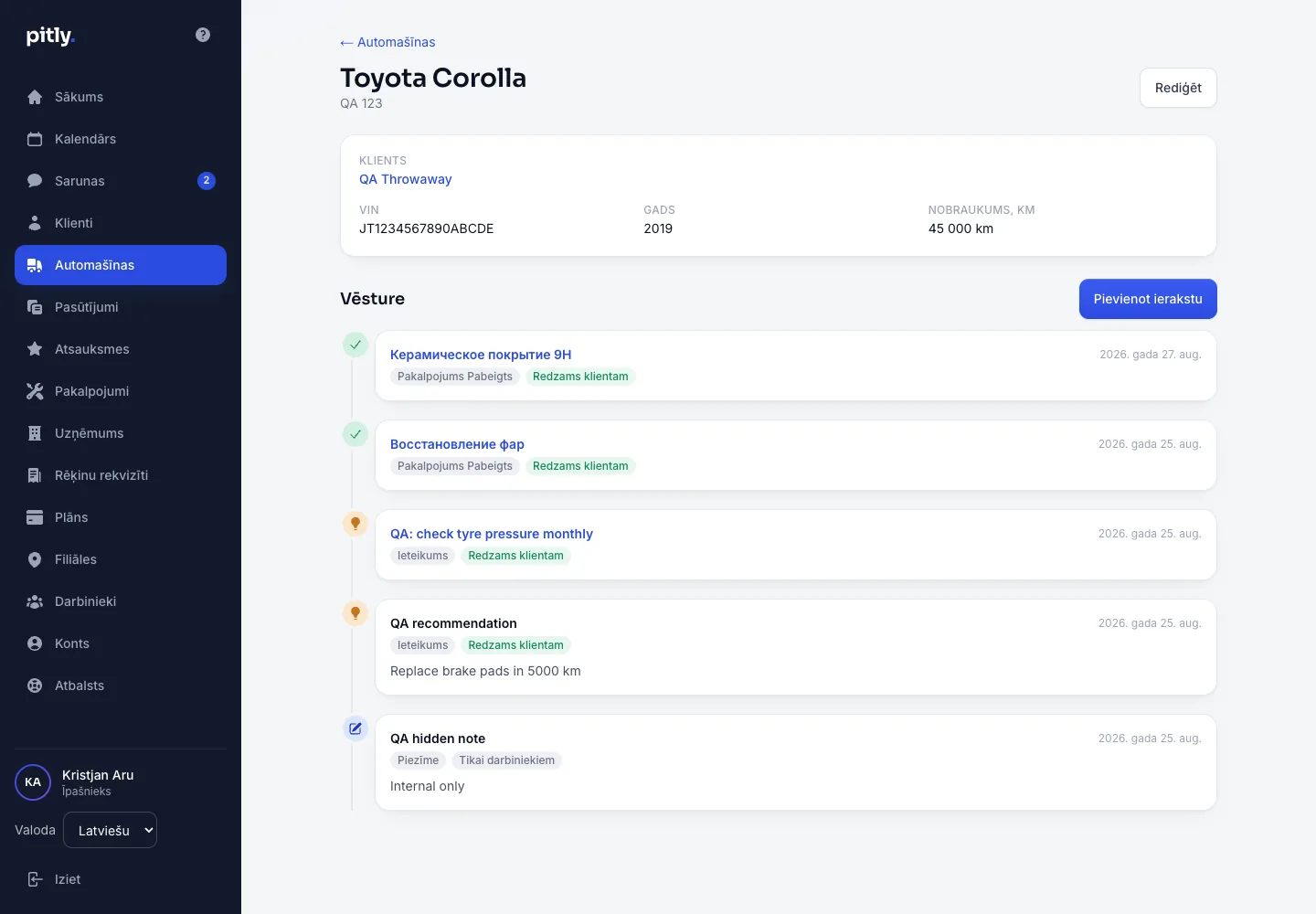The width and height of the screenshot is (1316, 914).
Task: Click the Rēķinu rekvizīti invoice icon
Action: pyautogui.click(x=35, y=475)
